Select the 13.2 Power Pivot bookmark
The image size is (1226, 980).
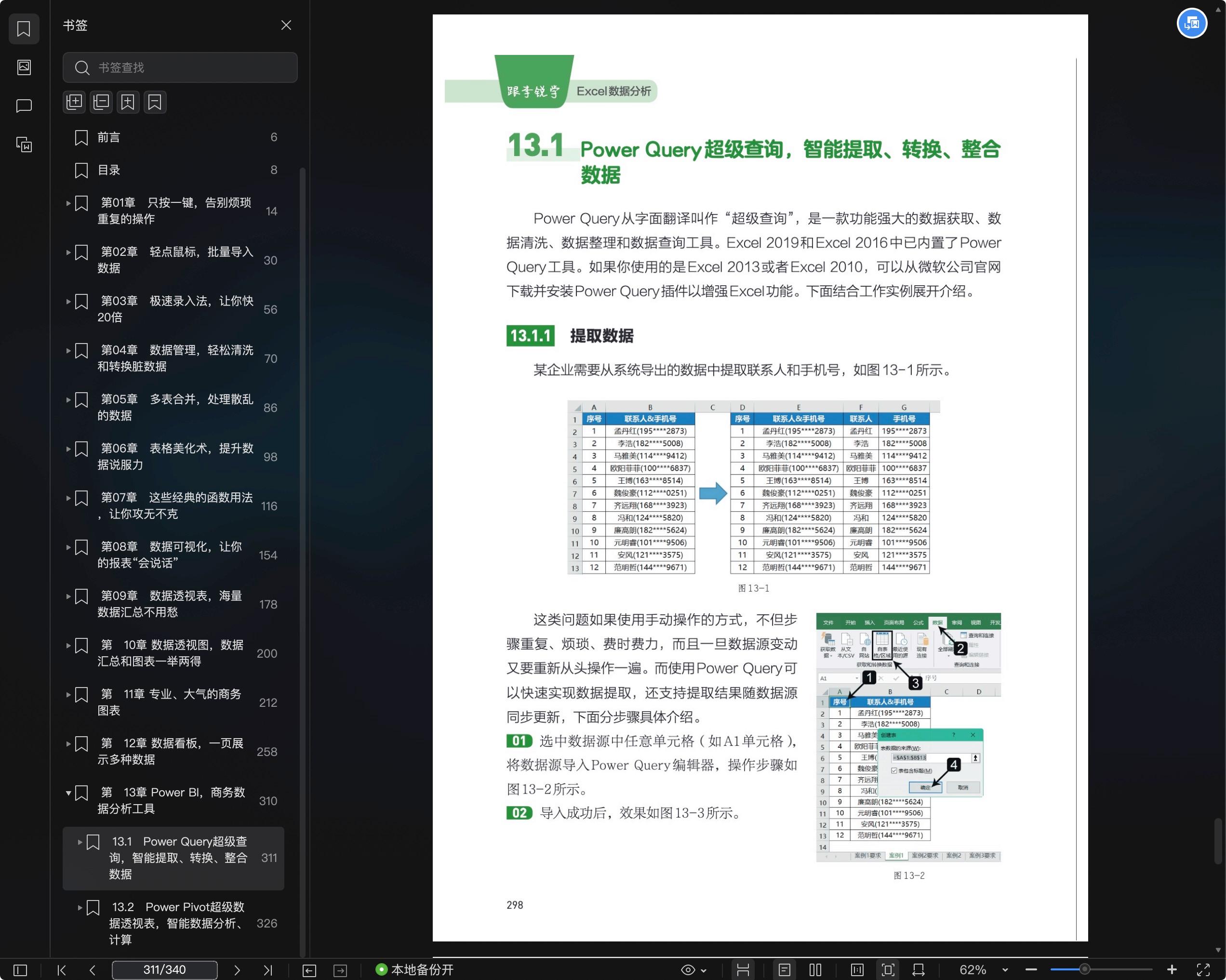pyautogui.click(x=173, y=923)
